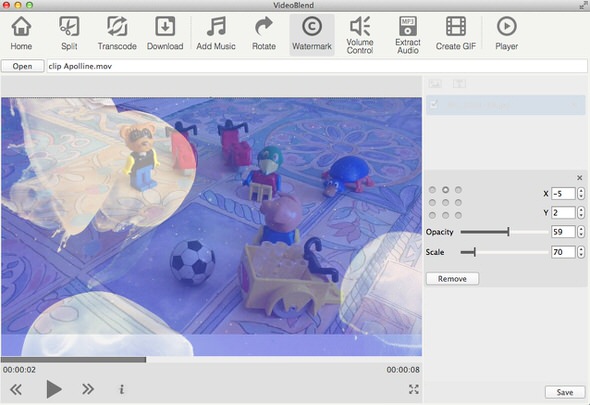Click the Y offset value field
This screenshot has width=590, height=405.
point(563,213)
